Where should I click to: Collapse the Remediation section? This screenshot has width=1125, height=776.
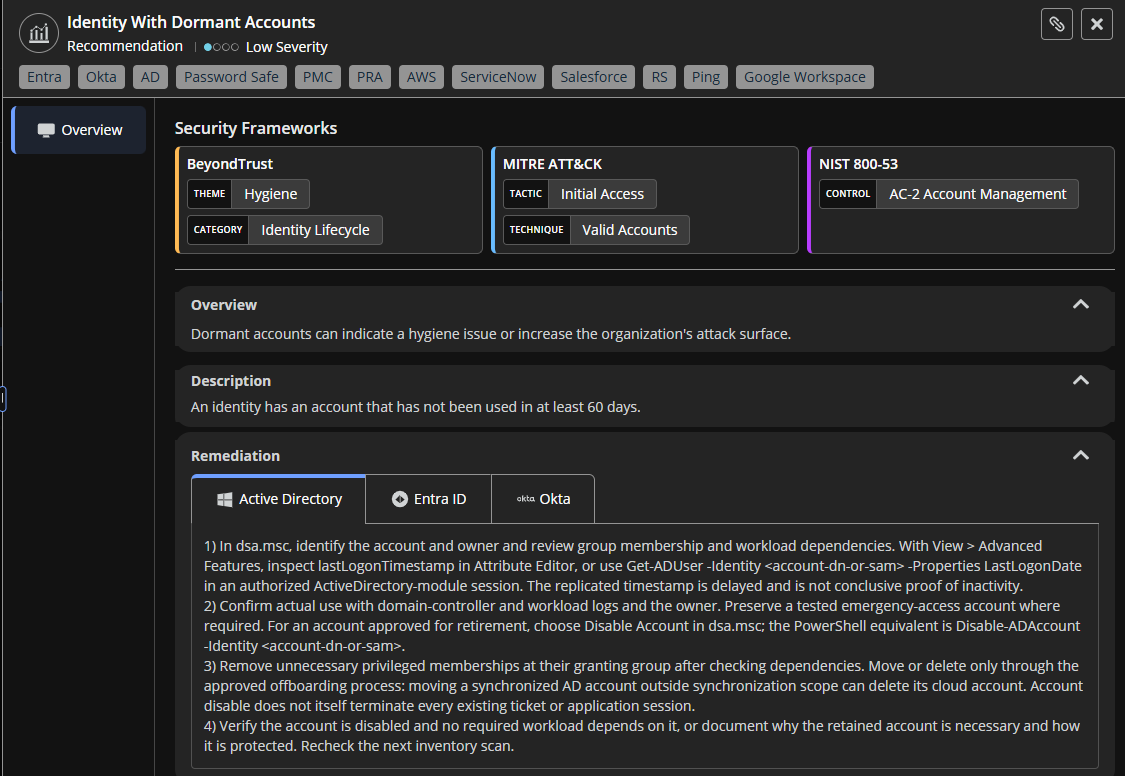[x=1081, y=455]
